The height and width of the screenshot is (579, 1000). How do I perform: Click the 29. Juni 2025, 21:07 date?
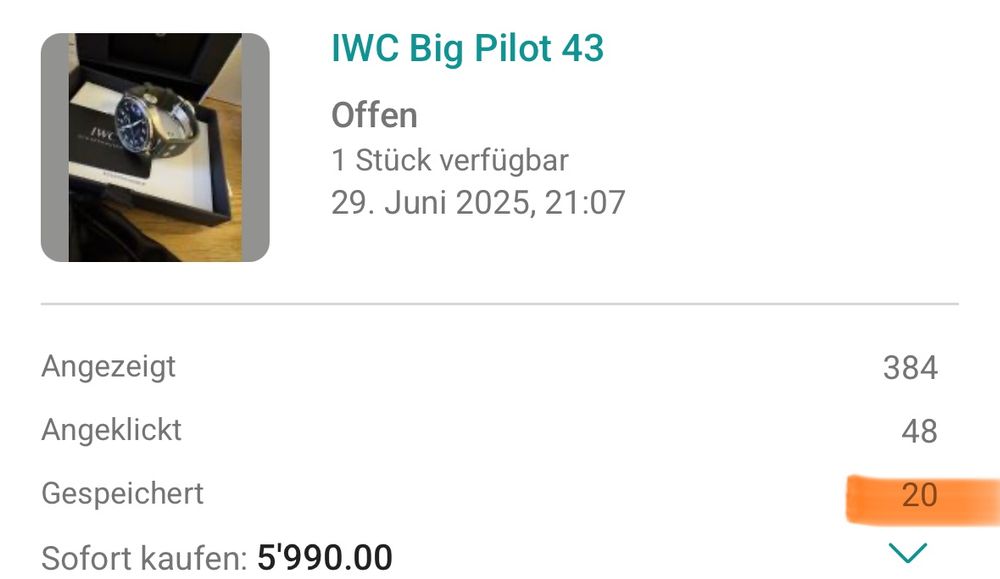coord(478,203)
